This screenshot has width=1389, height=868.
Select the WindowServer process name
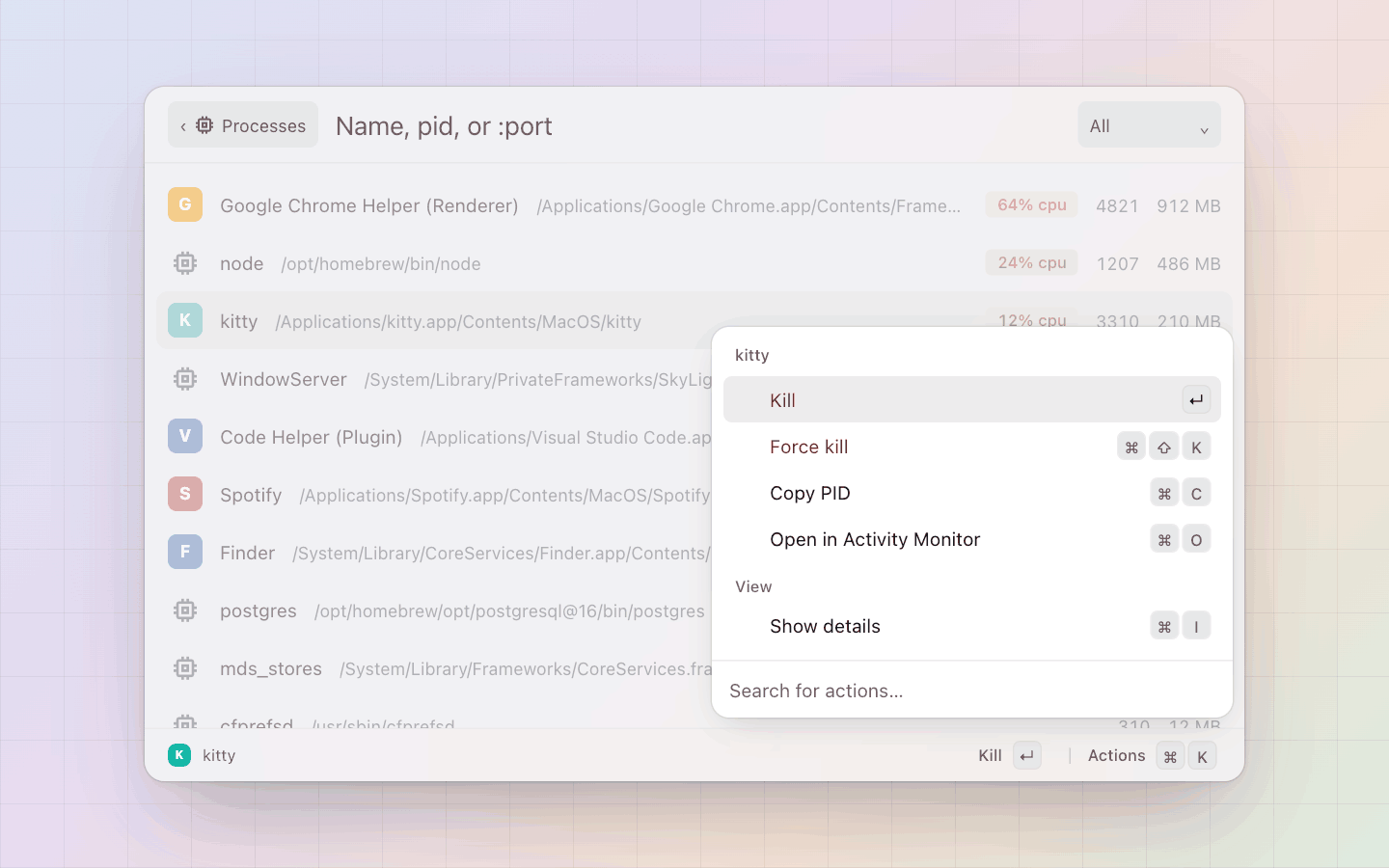283,379
